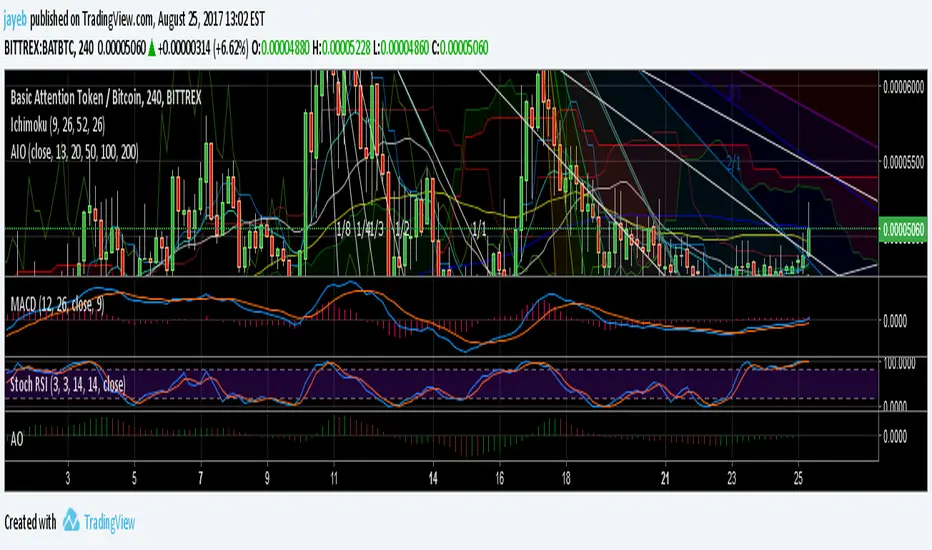Click date 9 on the time axis

tap(267, 479)
